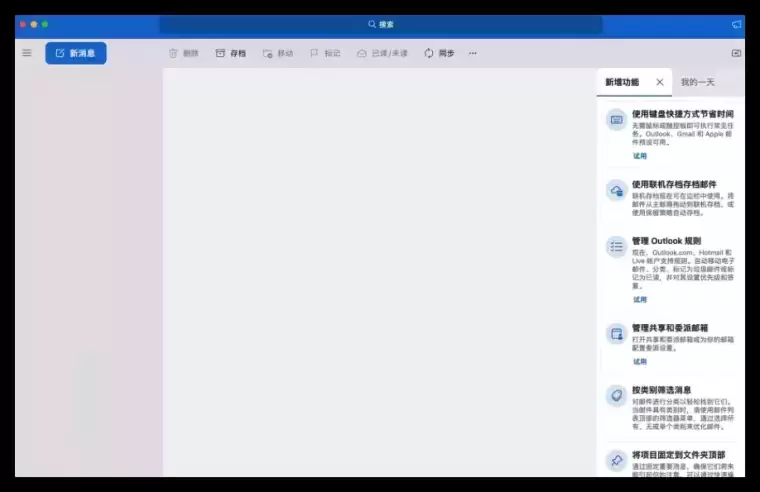Close the 新增功能 tab
The image size is (760, 492).
(660, 82)
